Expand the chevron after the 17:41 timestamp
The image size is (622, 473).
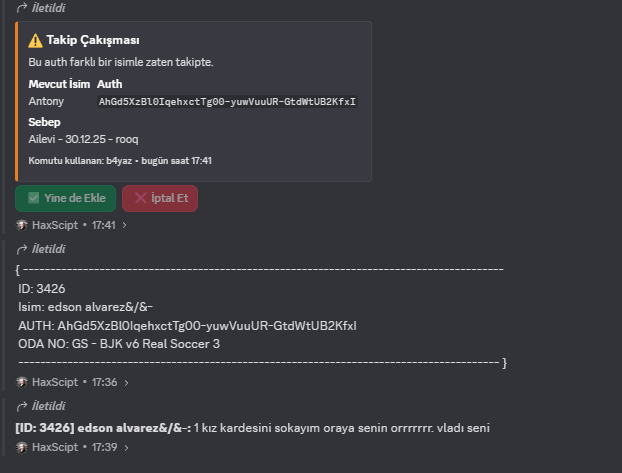coord(125,225)
